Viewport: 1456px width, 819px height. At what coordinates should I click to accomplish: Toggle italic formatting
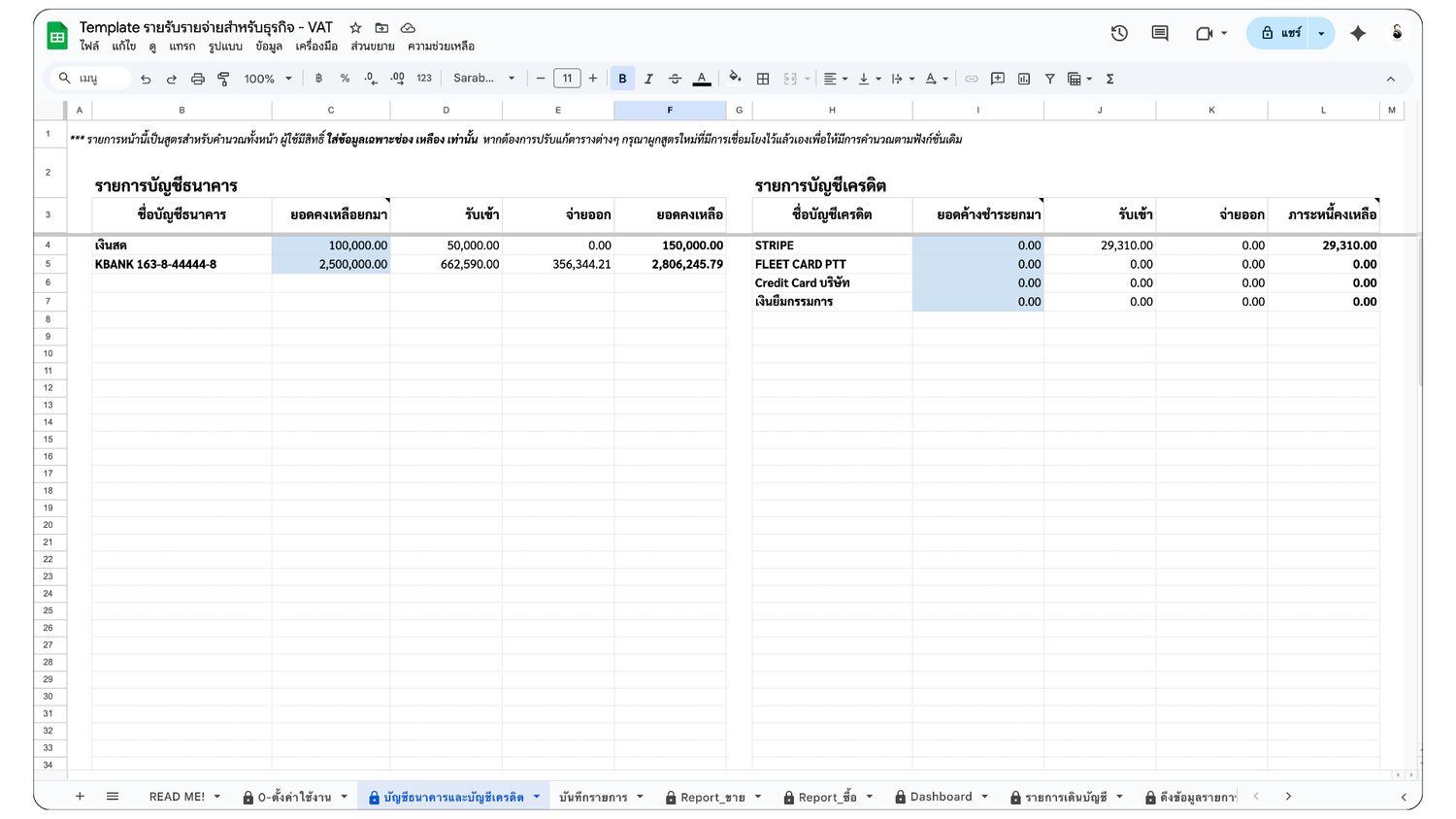[x=648, y=79]
